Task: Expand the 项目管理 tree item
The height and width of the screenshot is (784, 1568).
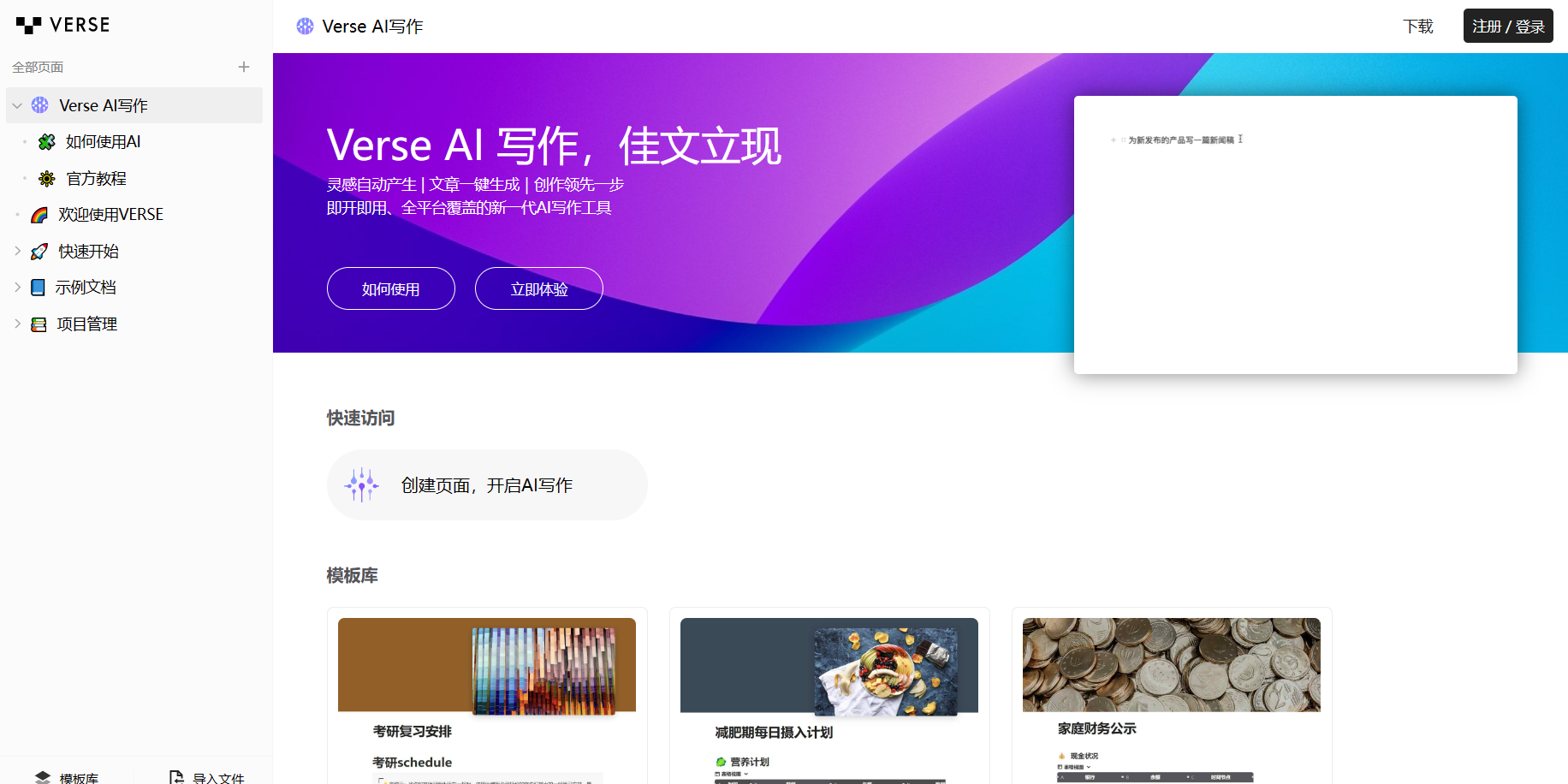Action: pos(17,324)
